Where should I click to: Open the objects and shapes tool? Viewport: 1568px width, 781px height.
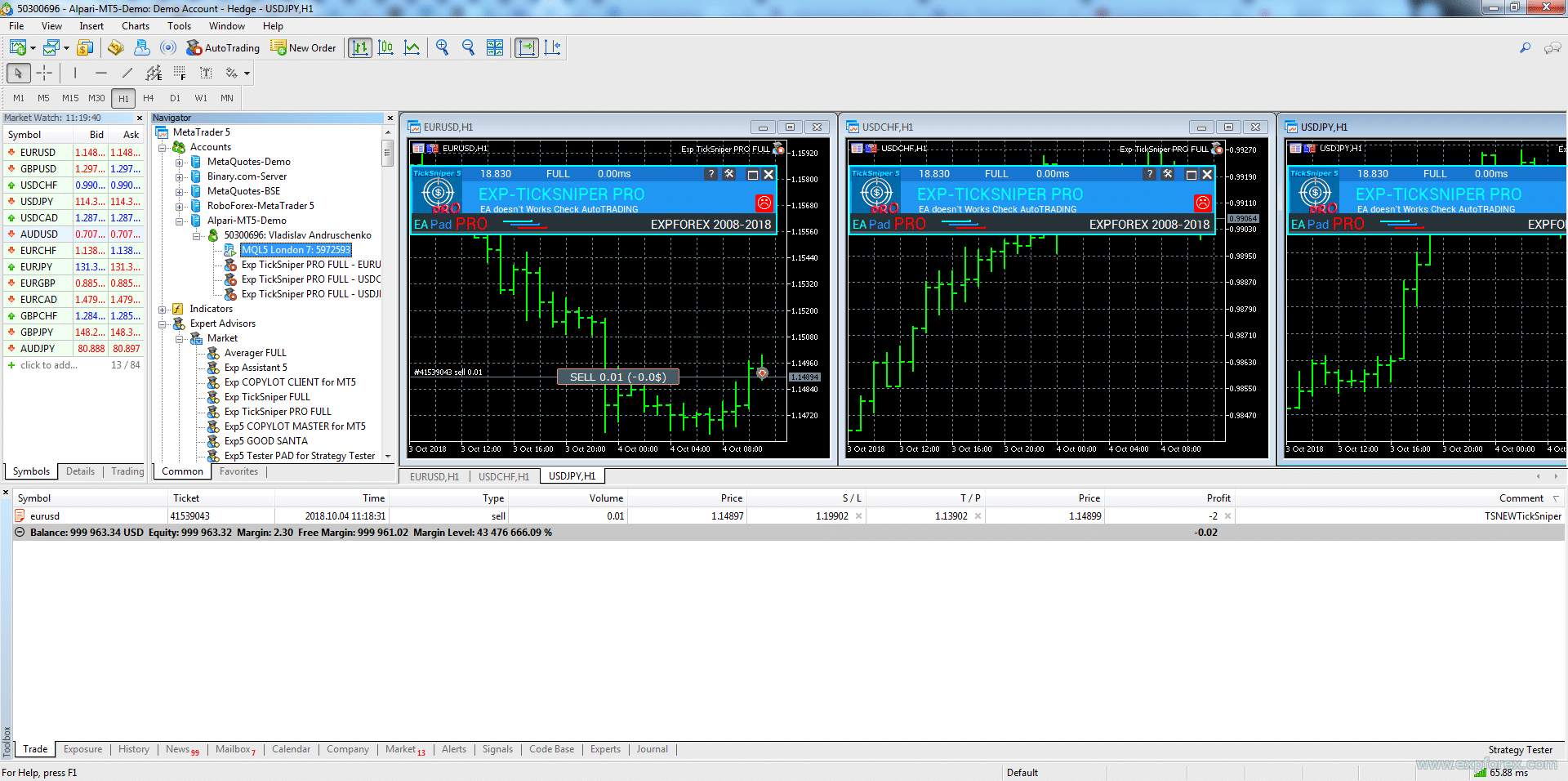232,73
